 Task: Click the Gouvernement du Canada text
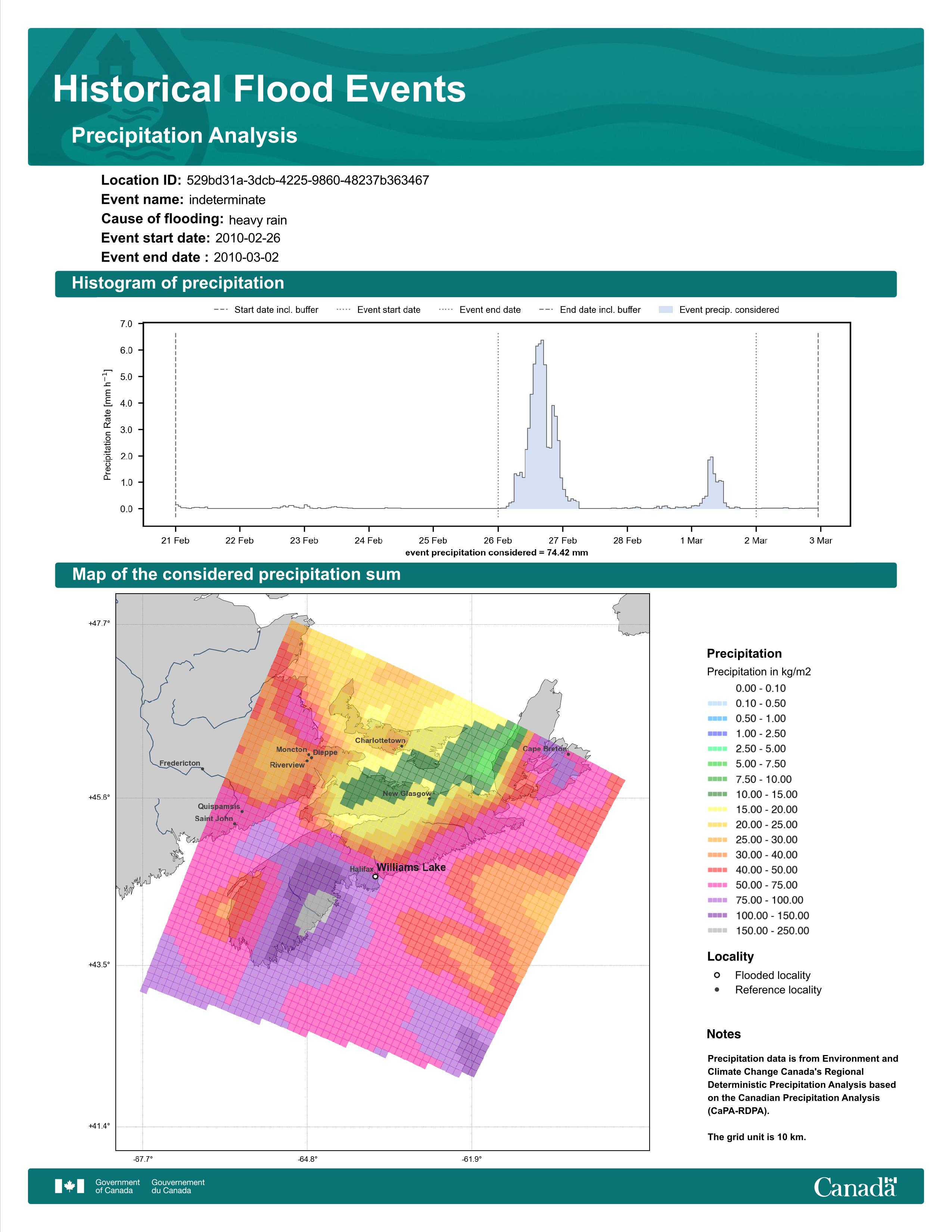[178, 1186]
